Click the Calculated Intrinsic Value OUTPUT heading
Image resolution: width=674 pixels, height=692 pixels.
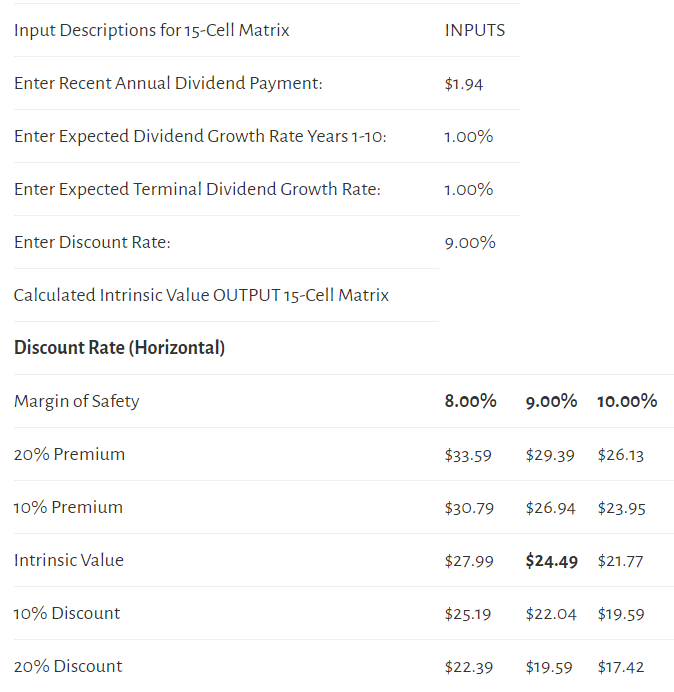[201, 295]
